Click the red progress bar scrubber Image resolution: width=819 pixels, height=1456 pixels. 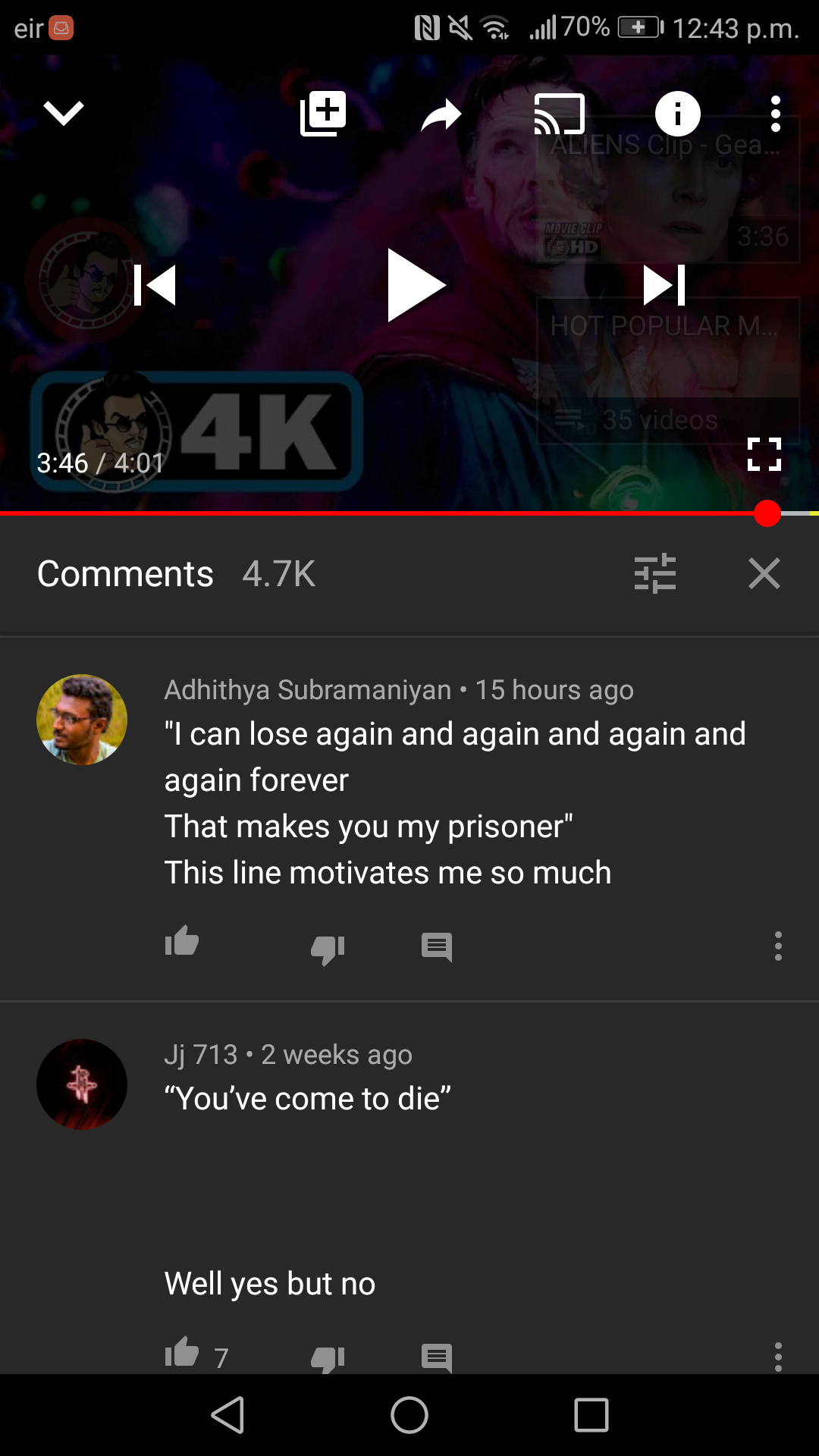(767, 513)
